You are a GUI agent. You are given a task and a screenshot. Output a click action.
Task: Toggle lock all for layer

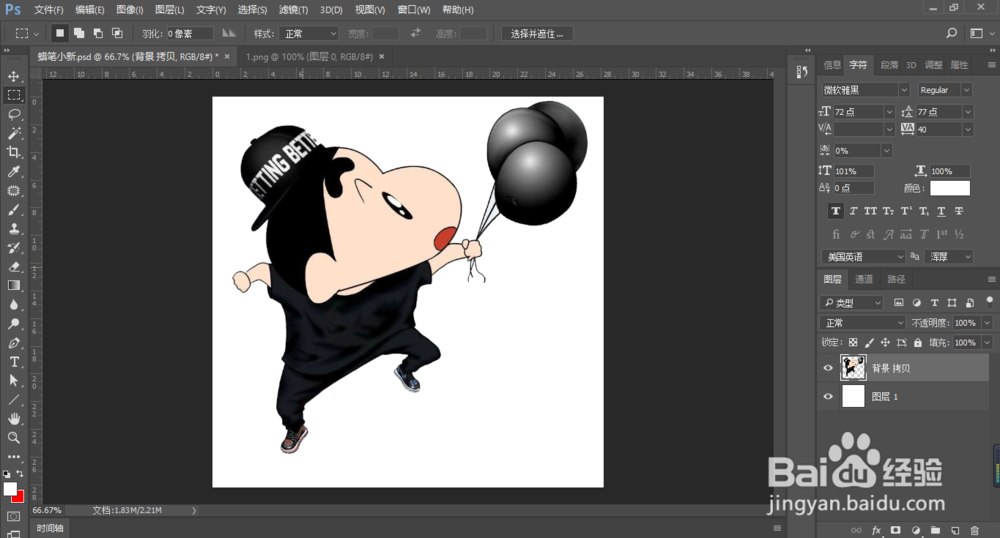click(918, 343)
